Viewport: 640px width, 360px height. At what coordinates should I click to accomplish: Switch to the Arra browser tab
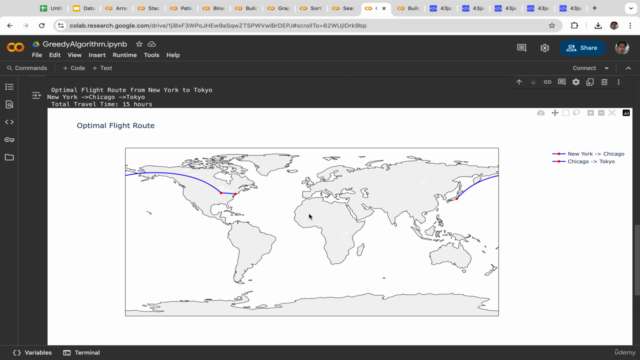pyautogui.click(x=116, y=8)
